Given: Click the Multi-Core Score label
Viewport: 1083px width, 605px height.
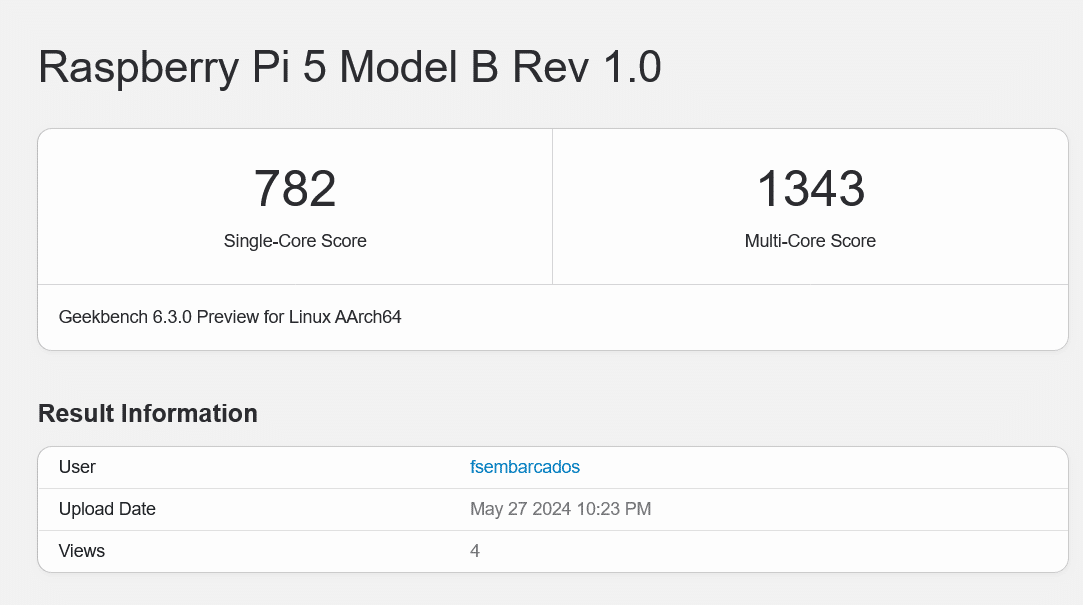Looking at the screenshot, I should (810, 241).
